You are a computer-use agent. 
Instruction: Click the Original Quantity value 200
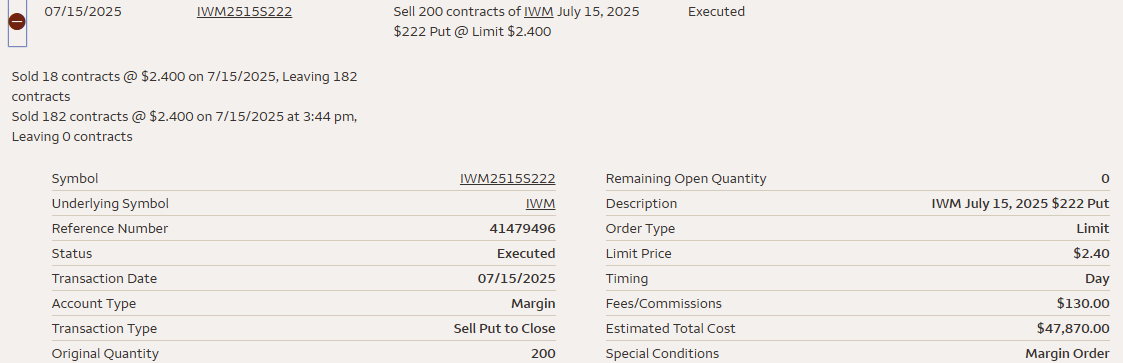[x=543, y=354]
